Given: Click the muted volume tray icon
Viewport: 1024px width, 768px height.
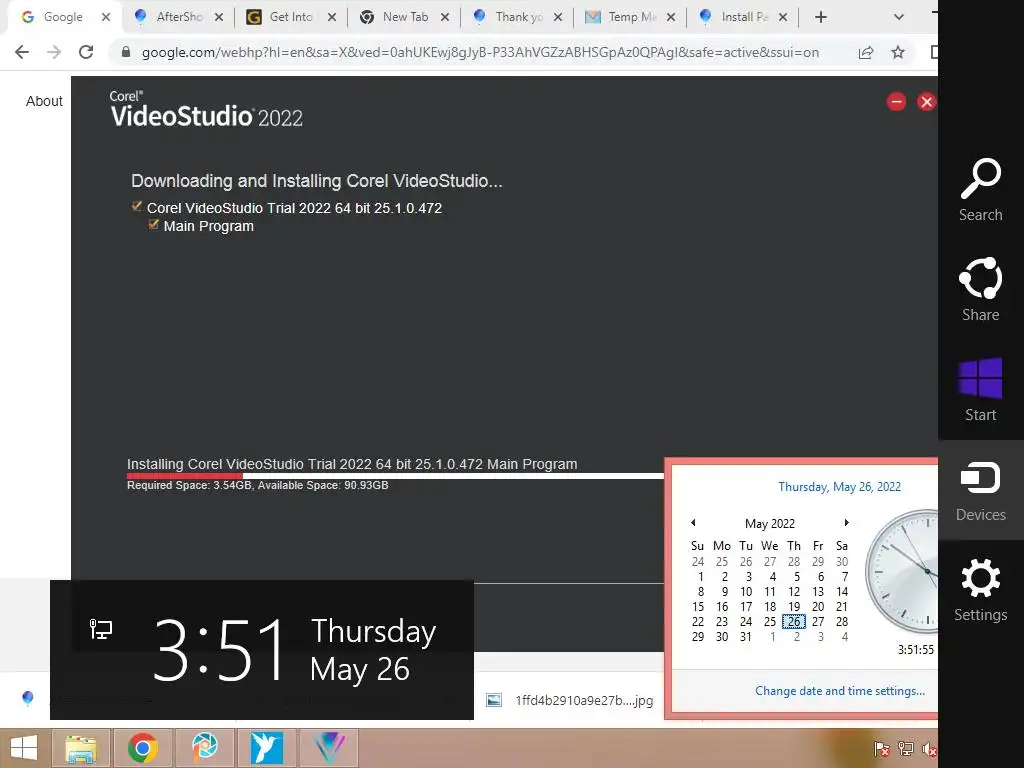Looking at the screenshot, I should pos(929,749).
